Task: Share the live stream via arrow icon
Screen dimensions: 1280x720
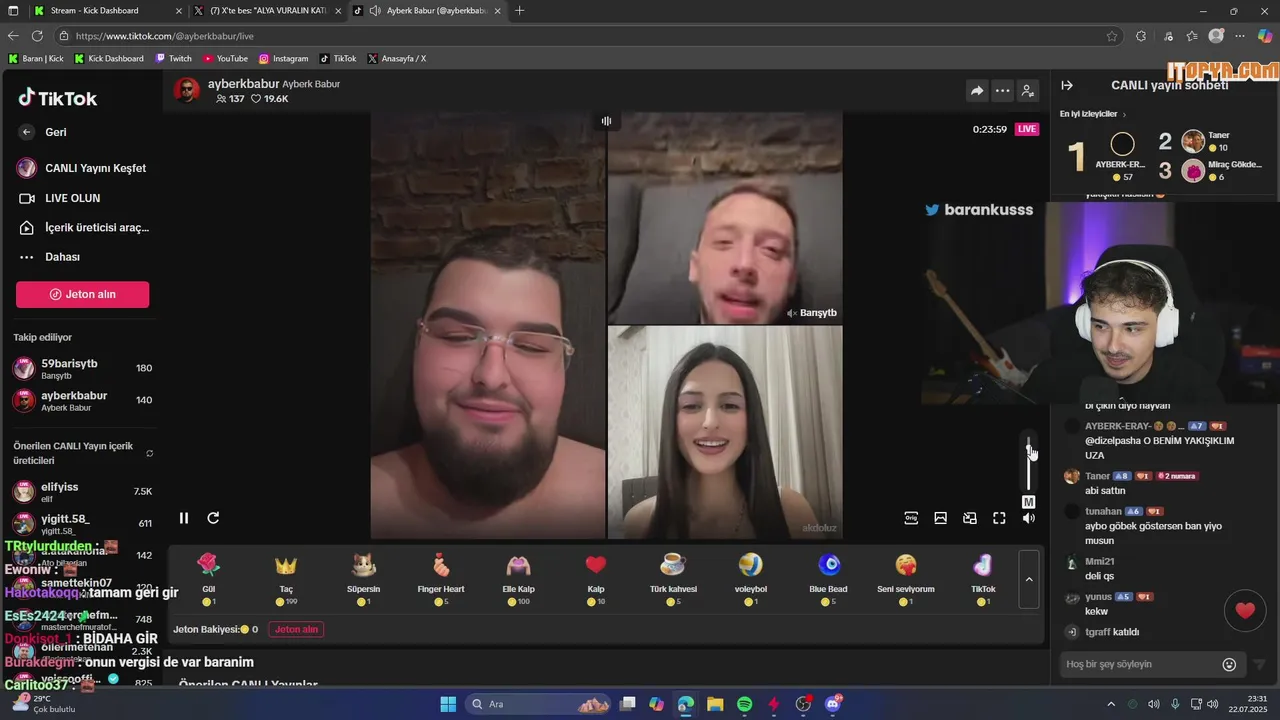Action: point(976,91)
